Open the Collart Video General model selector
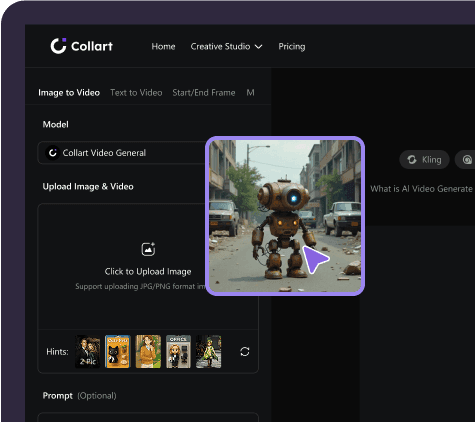 pyautogui.click(x=122, y=153)
